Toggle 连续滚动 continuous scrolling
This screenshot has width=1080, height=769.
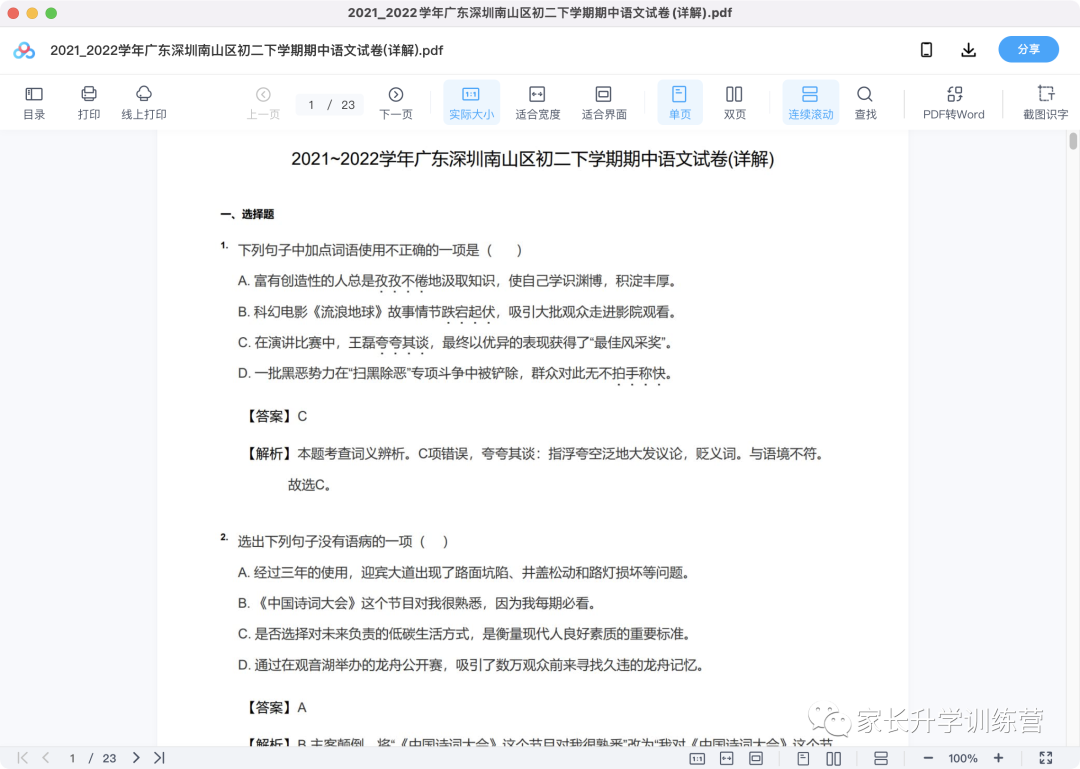pos(811,102)
